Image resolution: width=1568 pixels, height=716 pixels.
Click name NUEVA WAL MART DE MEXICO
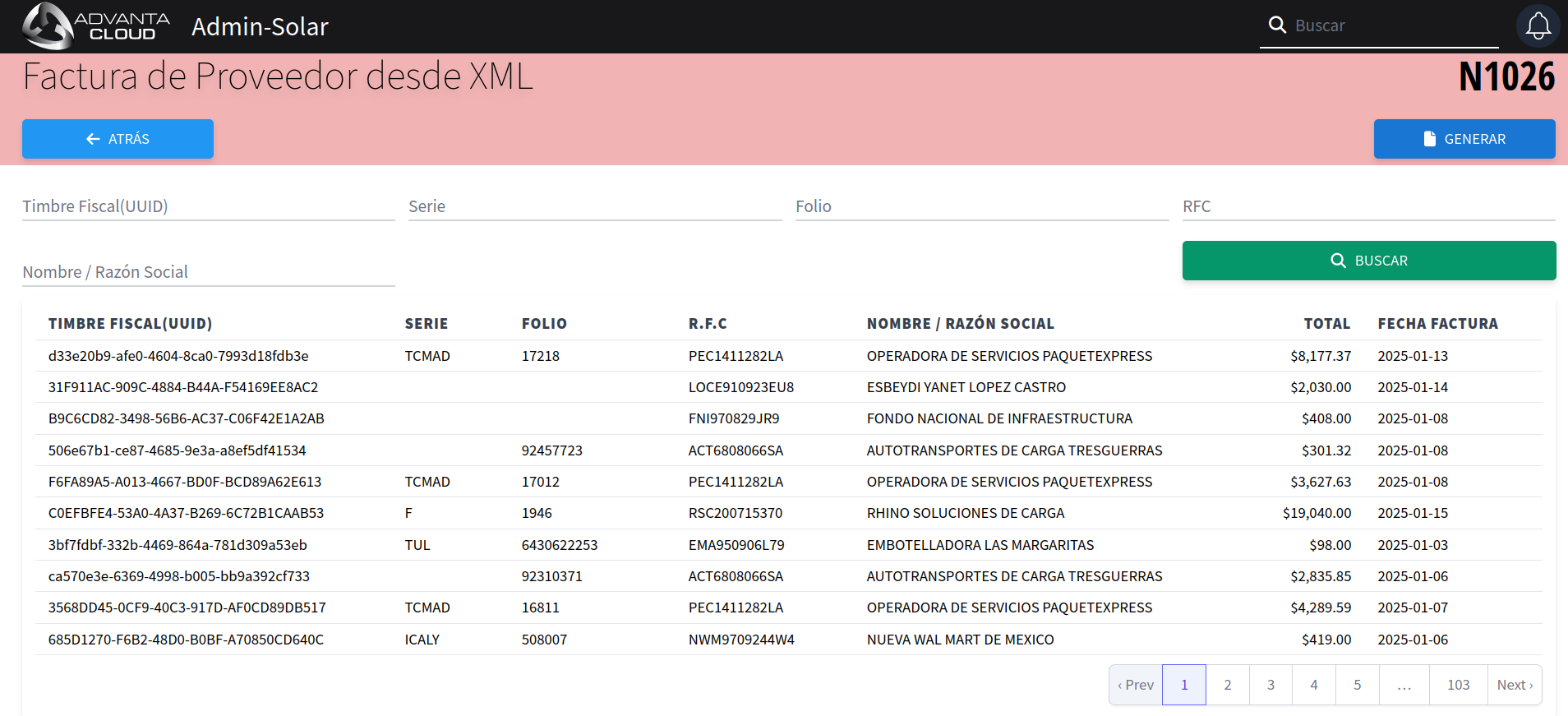point(961,640)
